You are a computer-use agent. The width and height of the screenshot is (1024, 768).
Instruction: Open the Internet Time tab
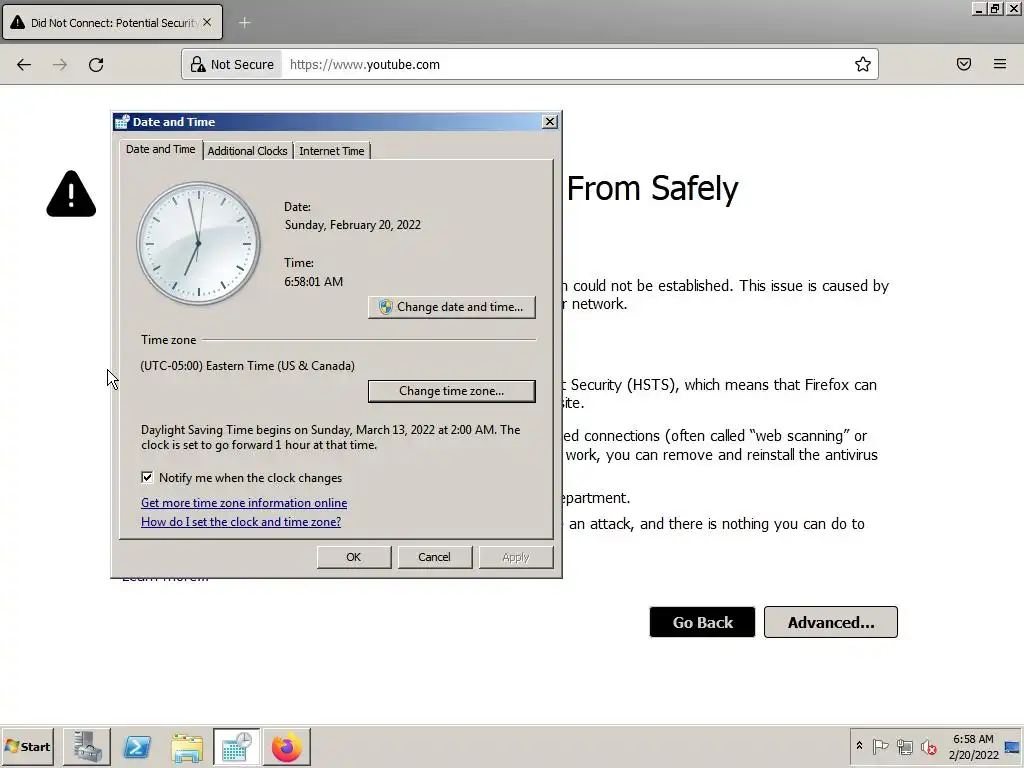[332, 151]
